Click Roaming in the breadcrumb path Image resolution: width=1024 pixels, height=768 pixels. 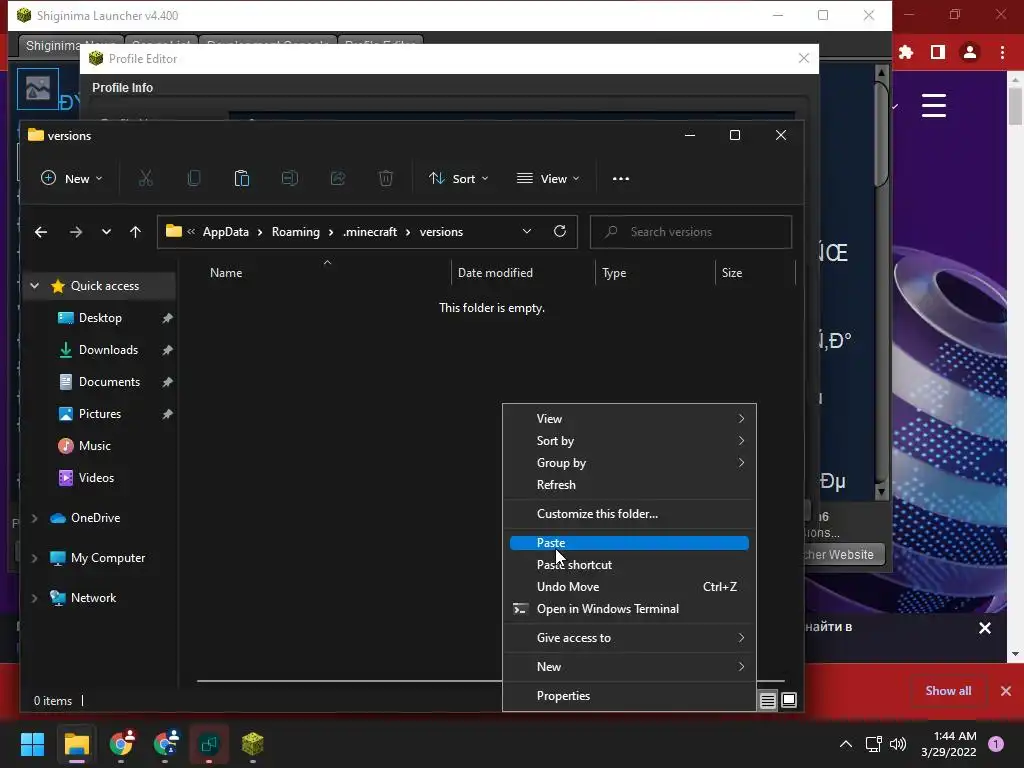click(296, 232)
